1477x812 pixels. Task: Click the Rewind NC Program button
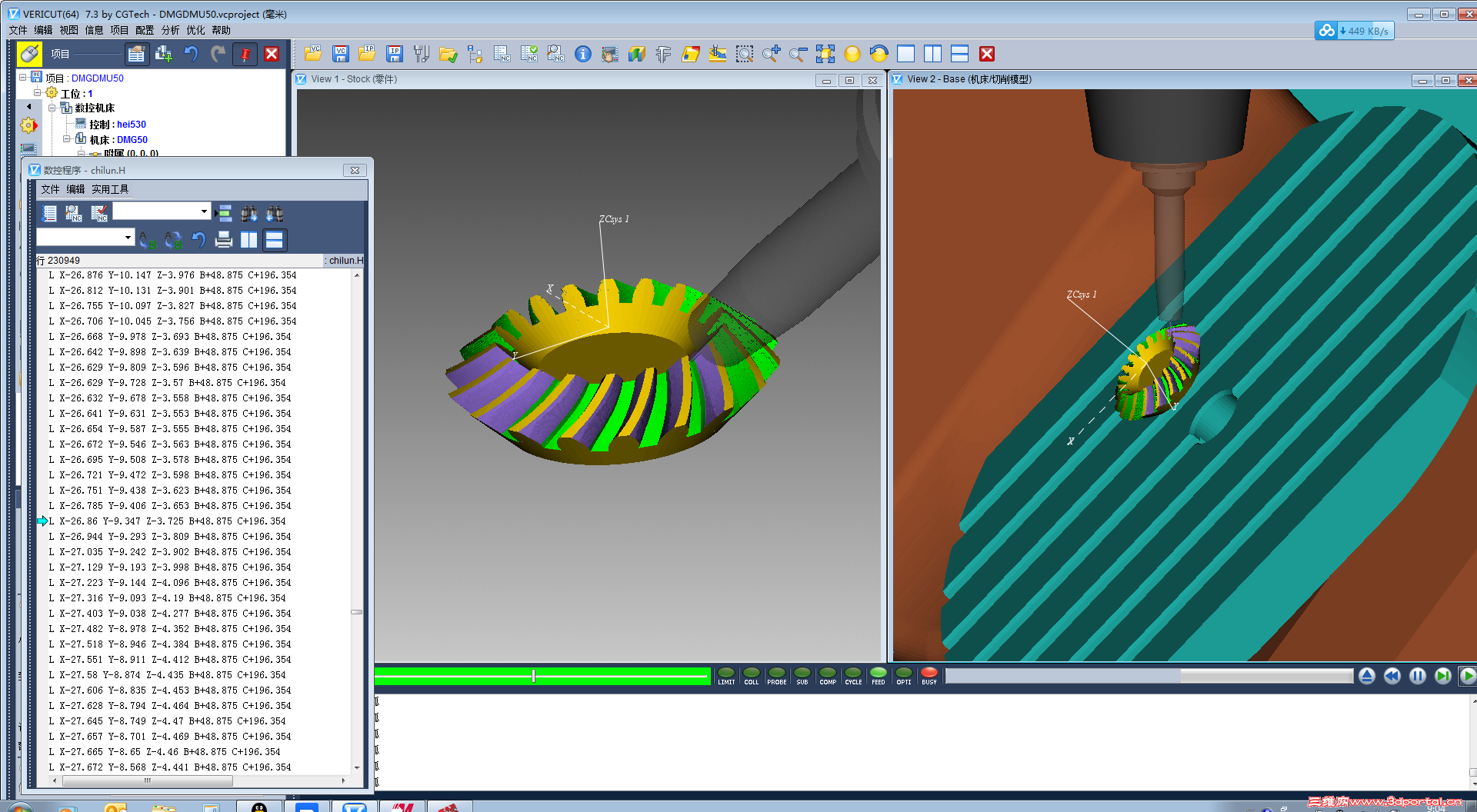pyautogui.click(x=1392, y=676)
